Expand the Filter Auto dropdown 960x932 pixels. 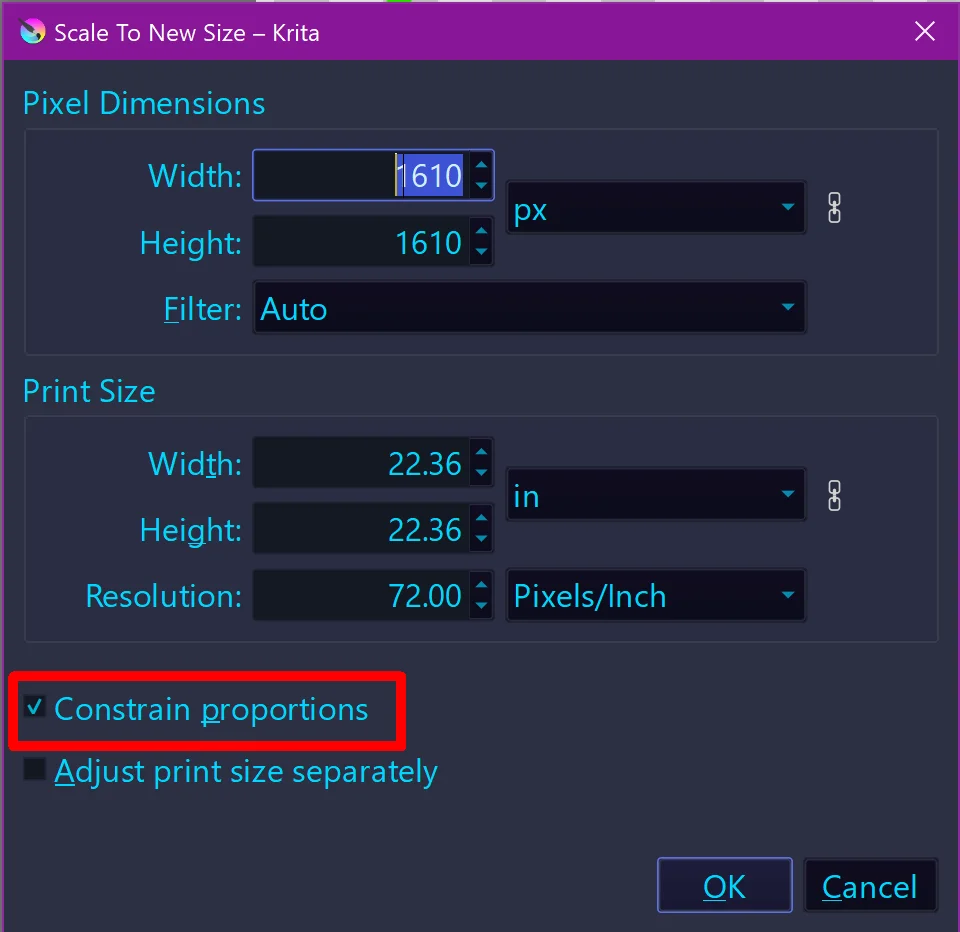[x=529, y=308]
